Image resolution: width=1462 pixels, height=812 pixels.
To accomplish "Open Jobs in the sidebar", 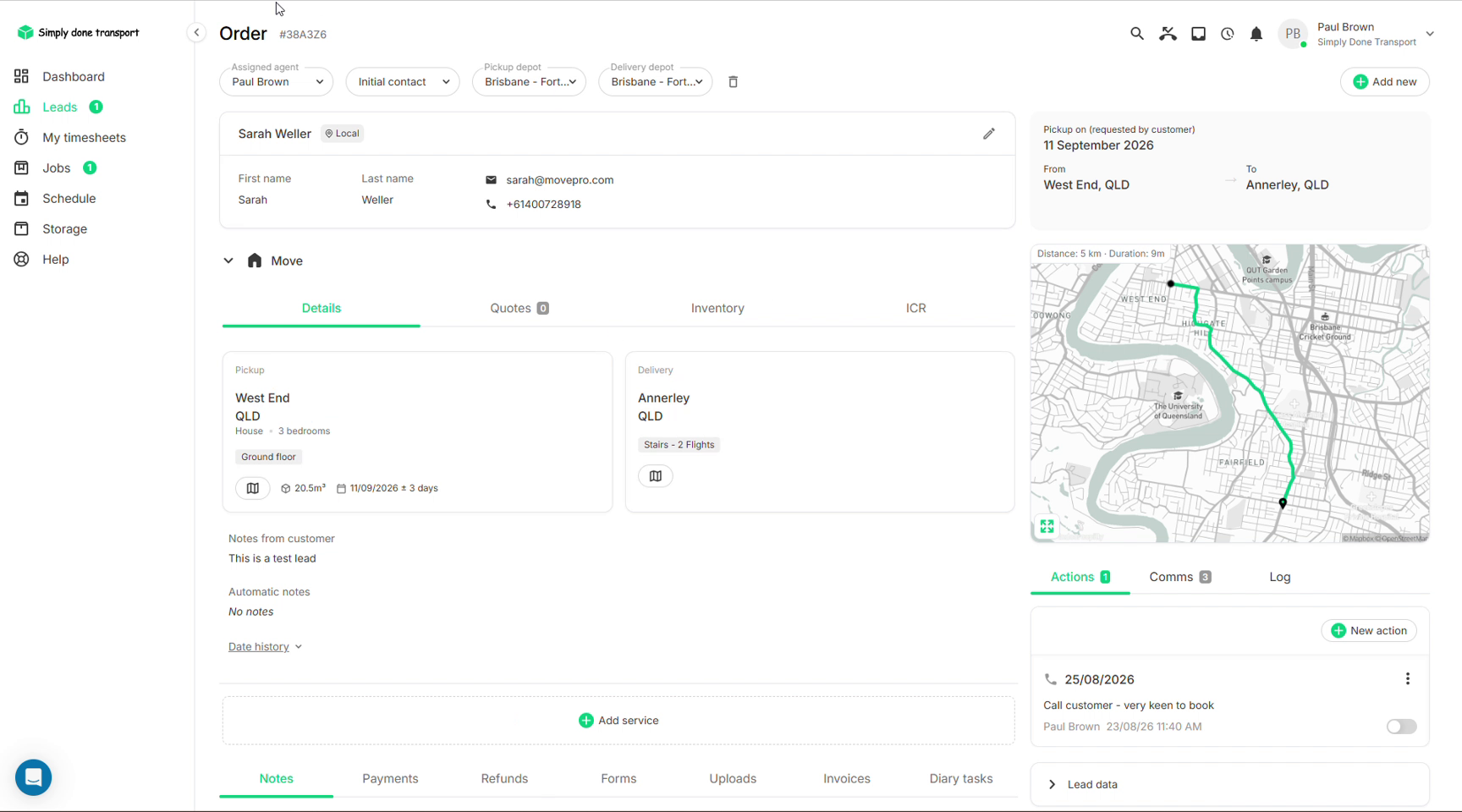I will (56, 167).
